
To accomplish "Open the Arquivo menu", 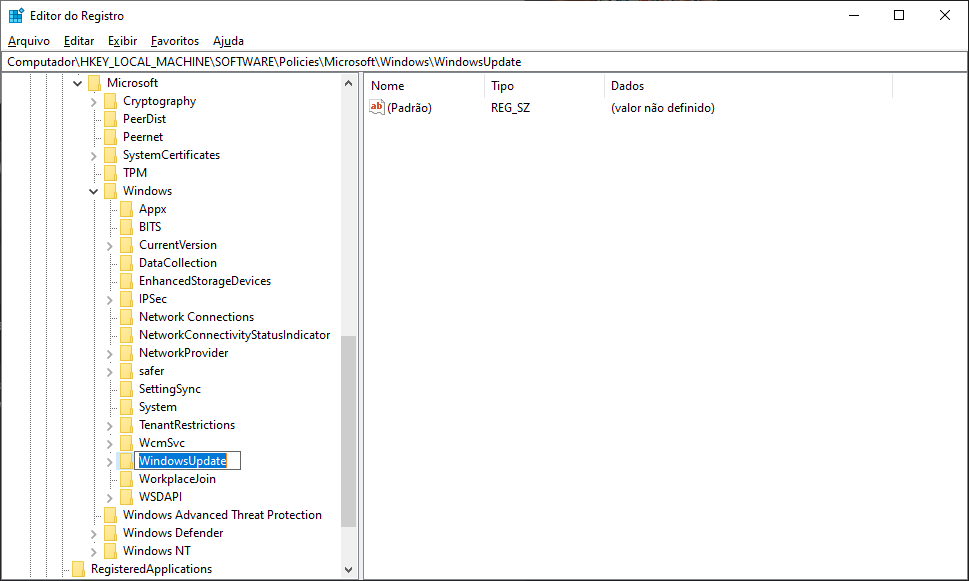I will point(29,41).
